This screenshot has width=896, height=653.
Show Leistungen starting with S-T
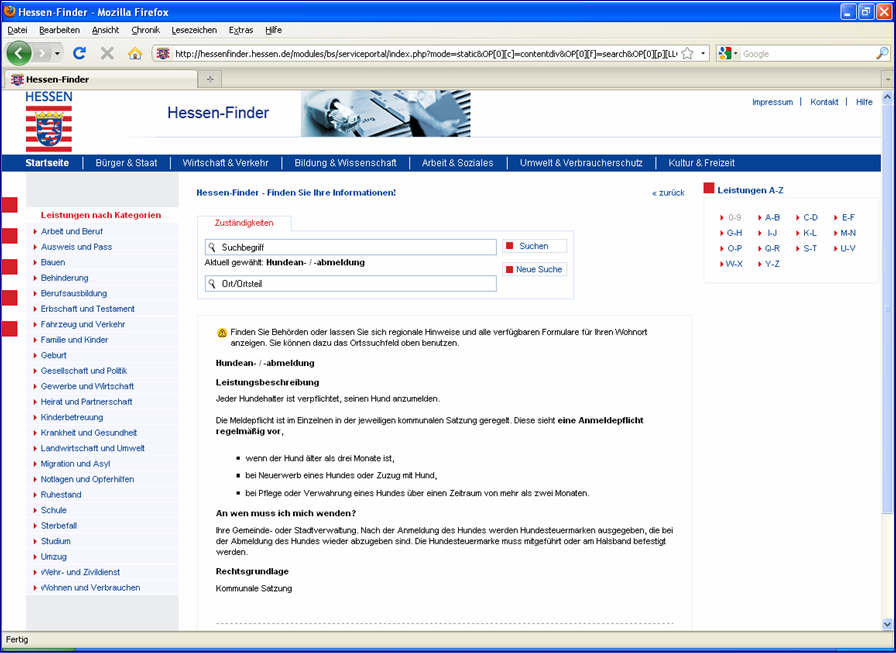pyautogui.click(x=810, y=249)
